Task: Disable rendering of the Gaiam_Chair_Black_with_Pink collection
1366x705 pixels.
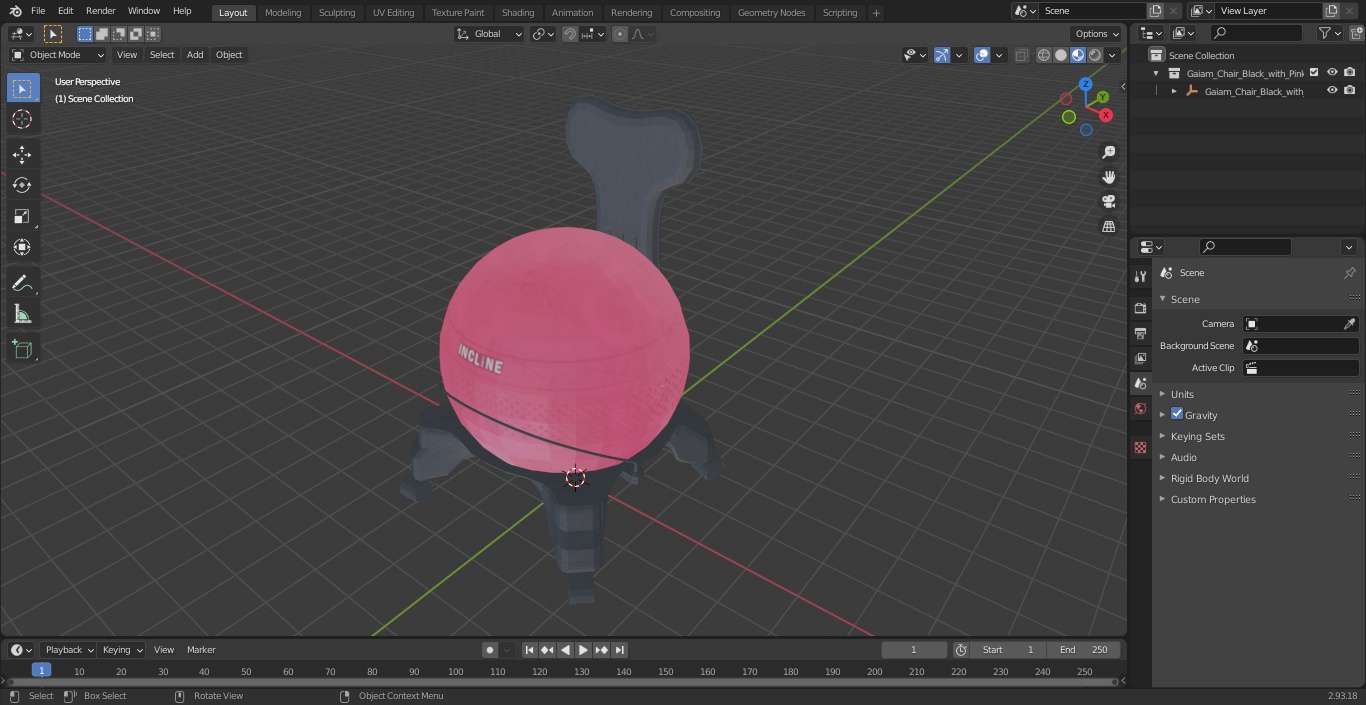Action: pos(1350,73)
